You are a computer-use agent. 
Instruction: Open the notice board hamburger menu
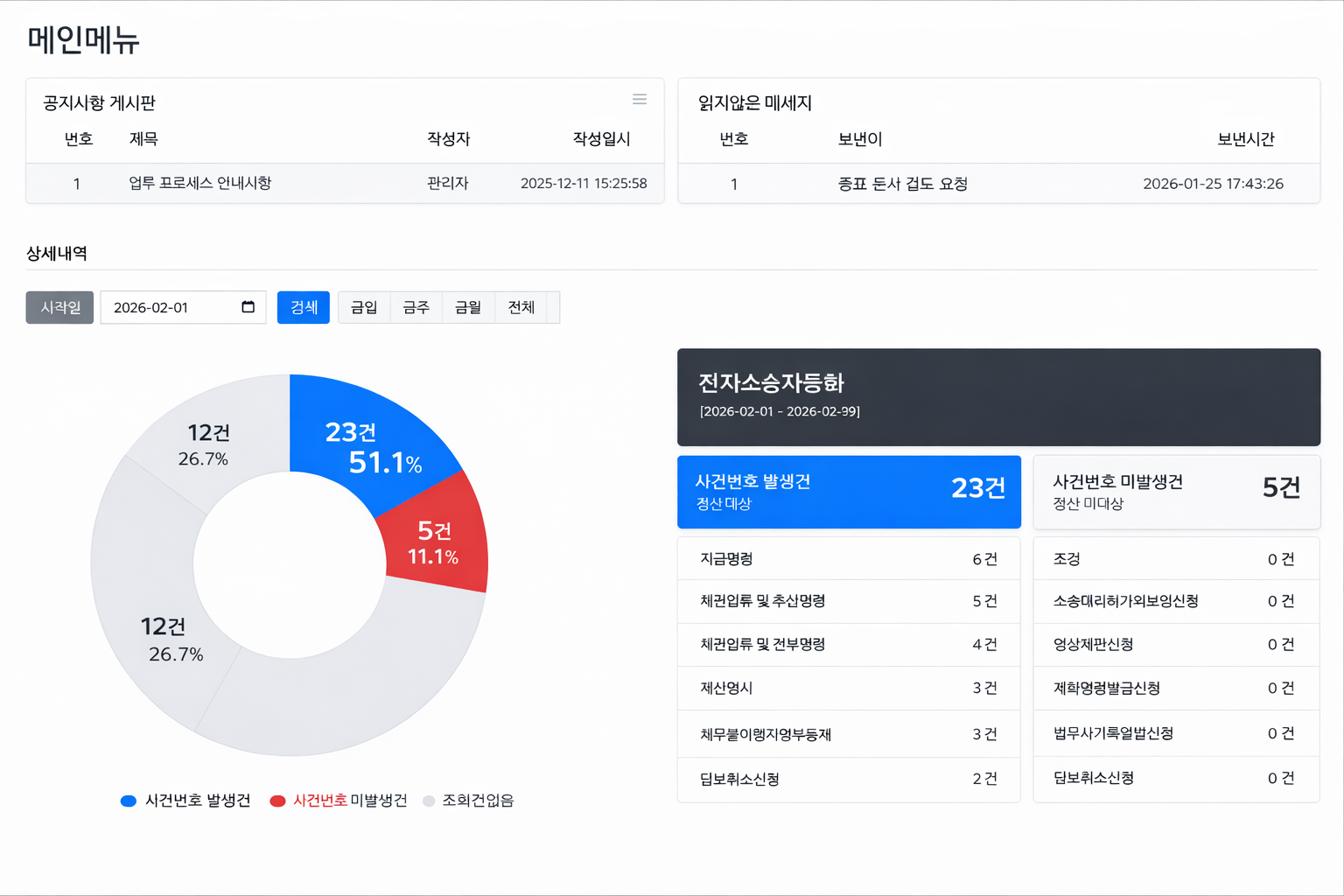coord(640,99)
